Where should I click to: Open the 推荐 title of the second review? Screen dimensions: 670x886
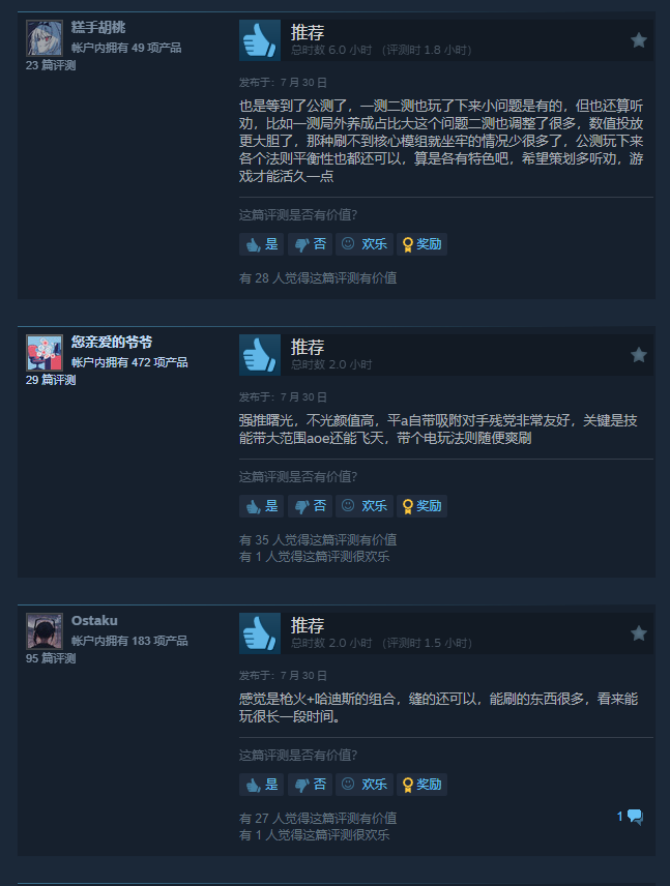pyautogui.click(x=307, y=347)
